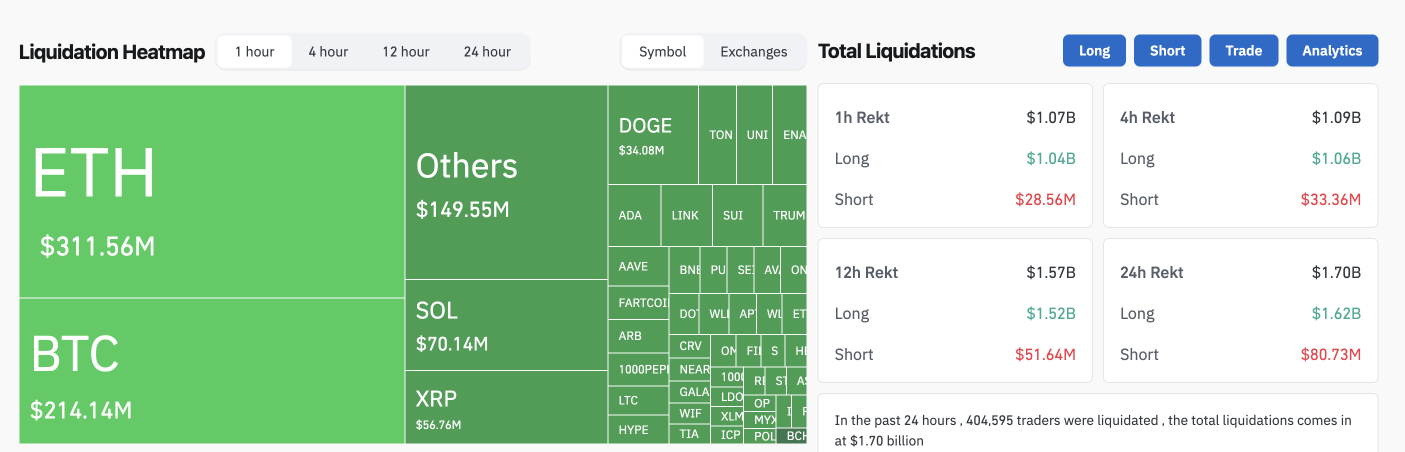Select the Others tile in heatmap

point(506,182)
